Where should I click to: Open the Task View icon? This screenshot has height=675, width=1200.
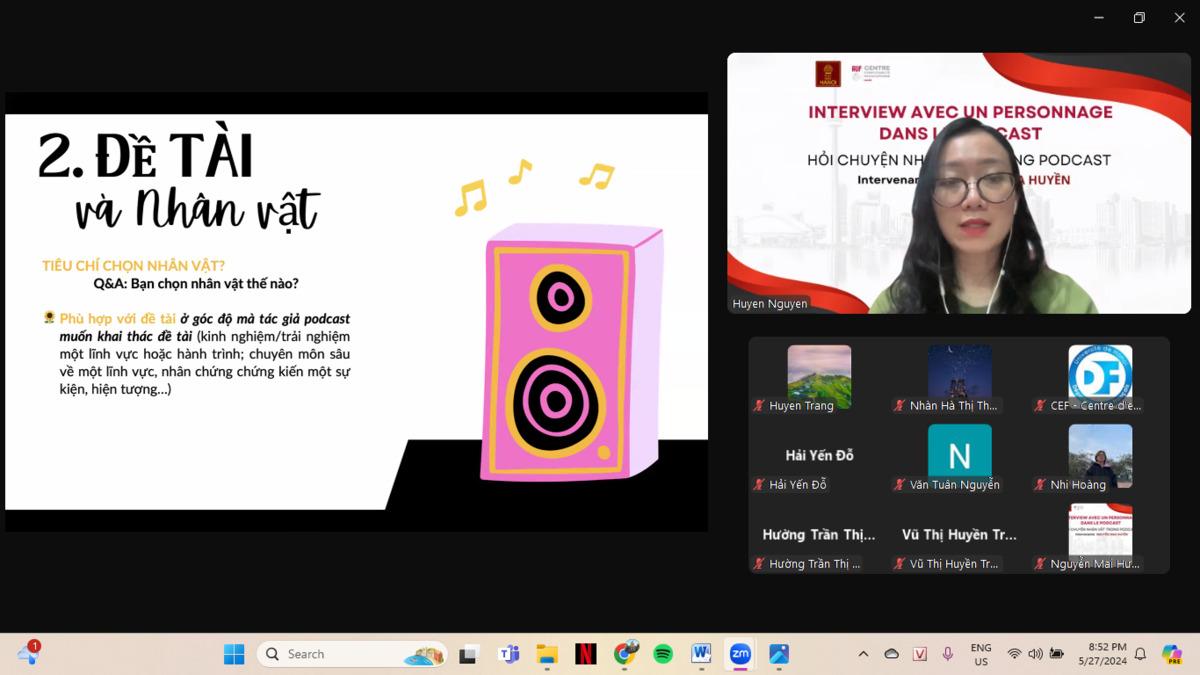click(470, 654)
